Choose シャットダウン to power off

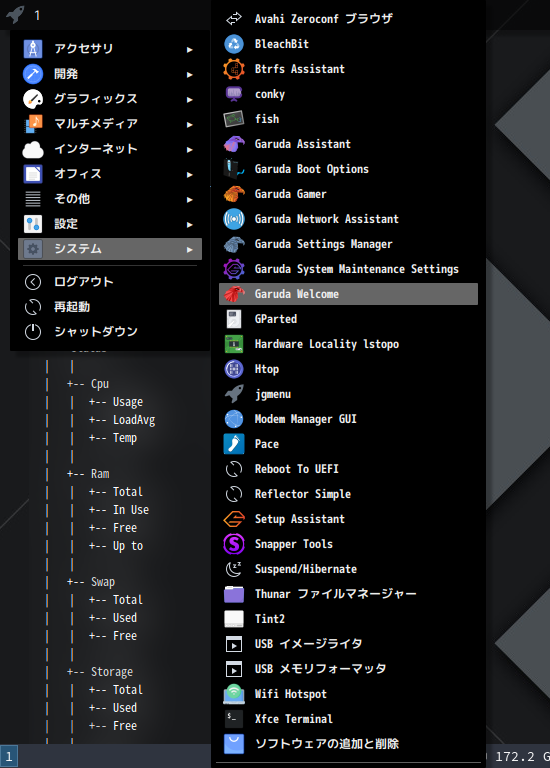point(110,332)
